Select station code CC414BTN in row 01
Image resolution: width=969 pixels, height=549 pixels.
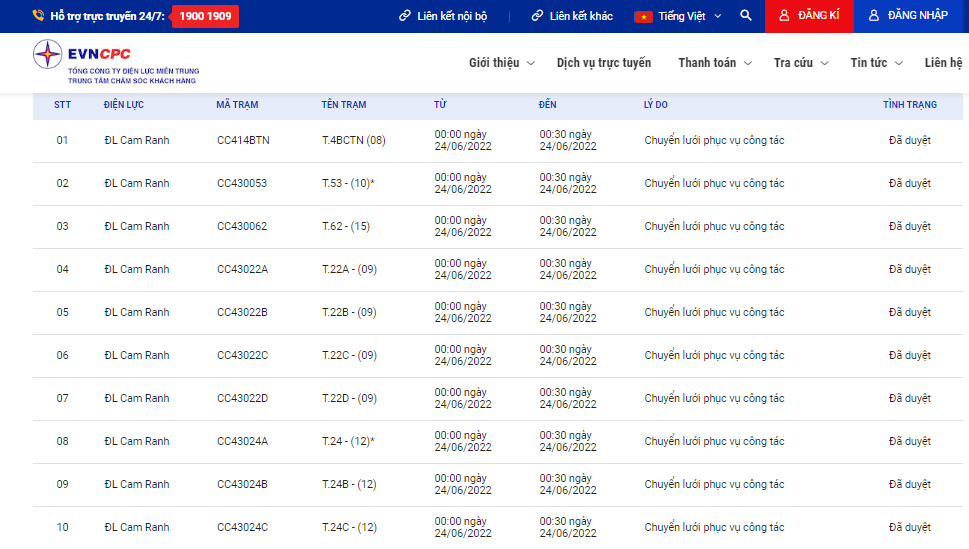[x=243, y=141]
